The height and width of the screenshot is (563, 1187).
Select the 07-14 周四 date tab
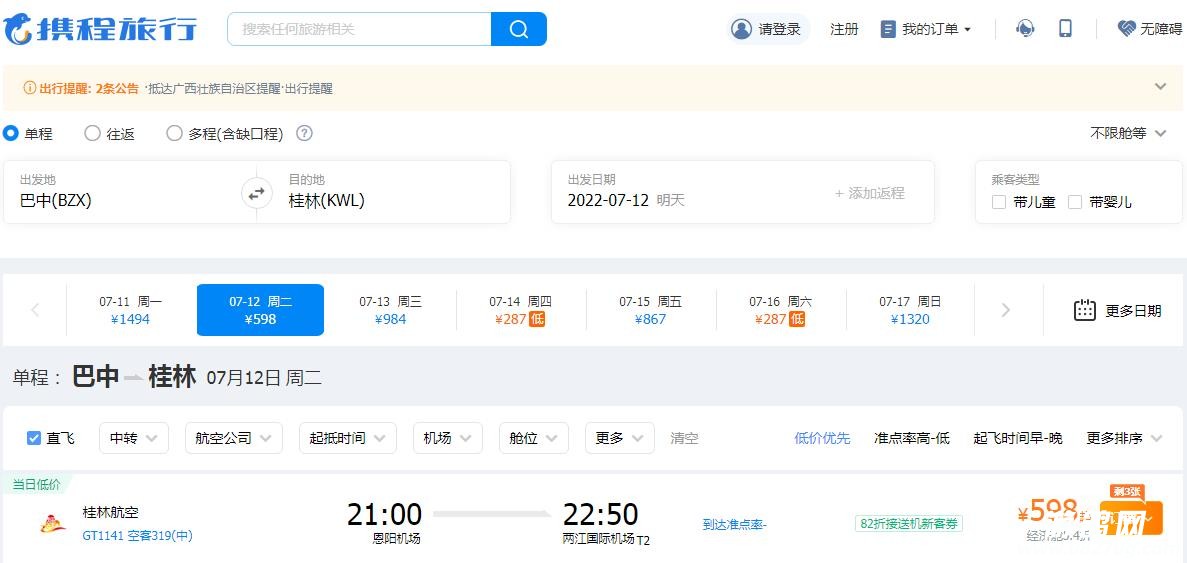coord(520,310)
